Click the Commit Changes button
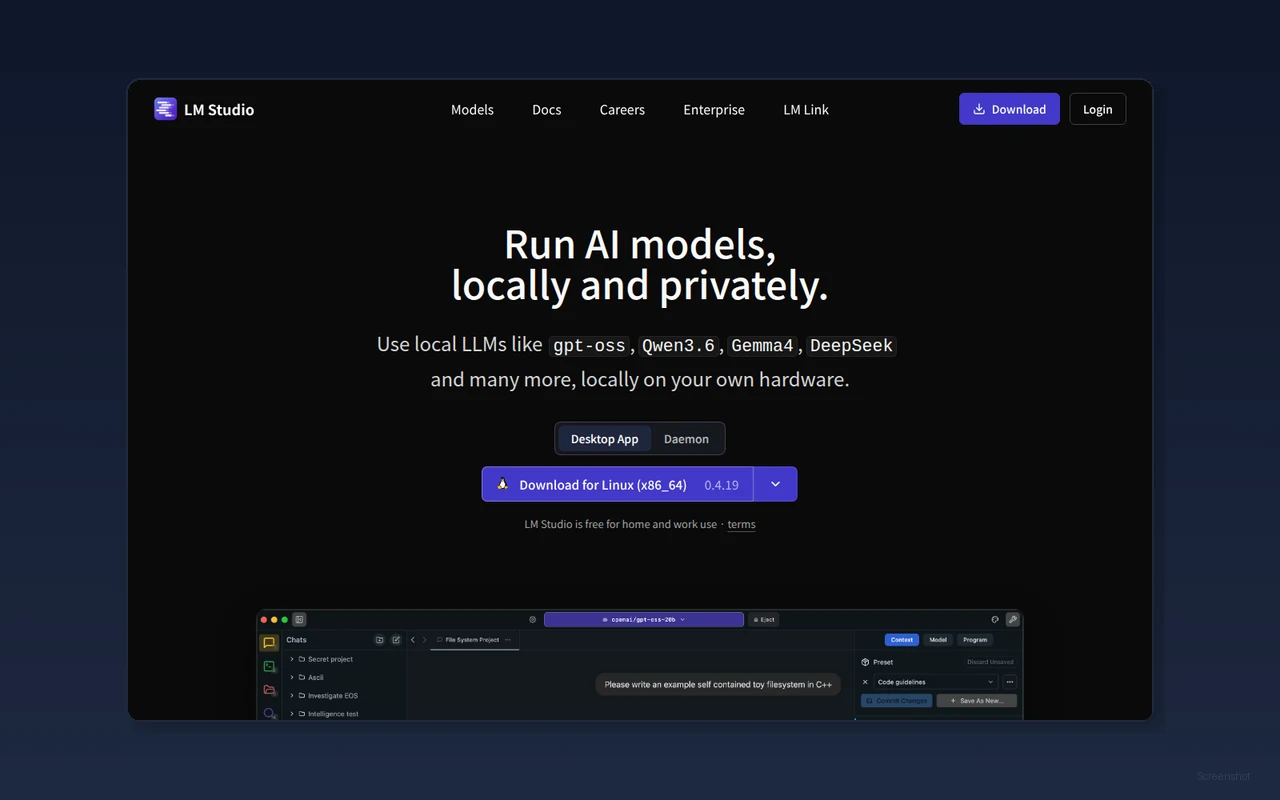 897,701
